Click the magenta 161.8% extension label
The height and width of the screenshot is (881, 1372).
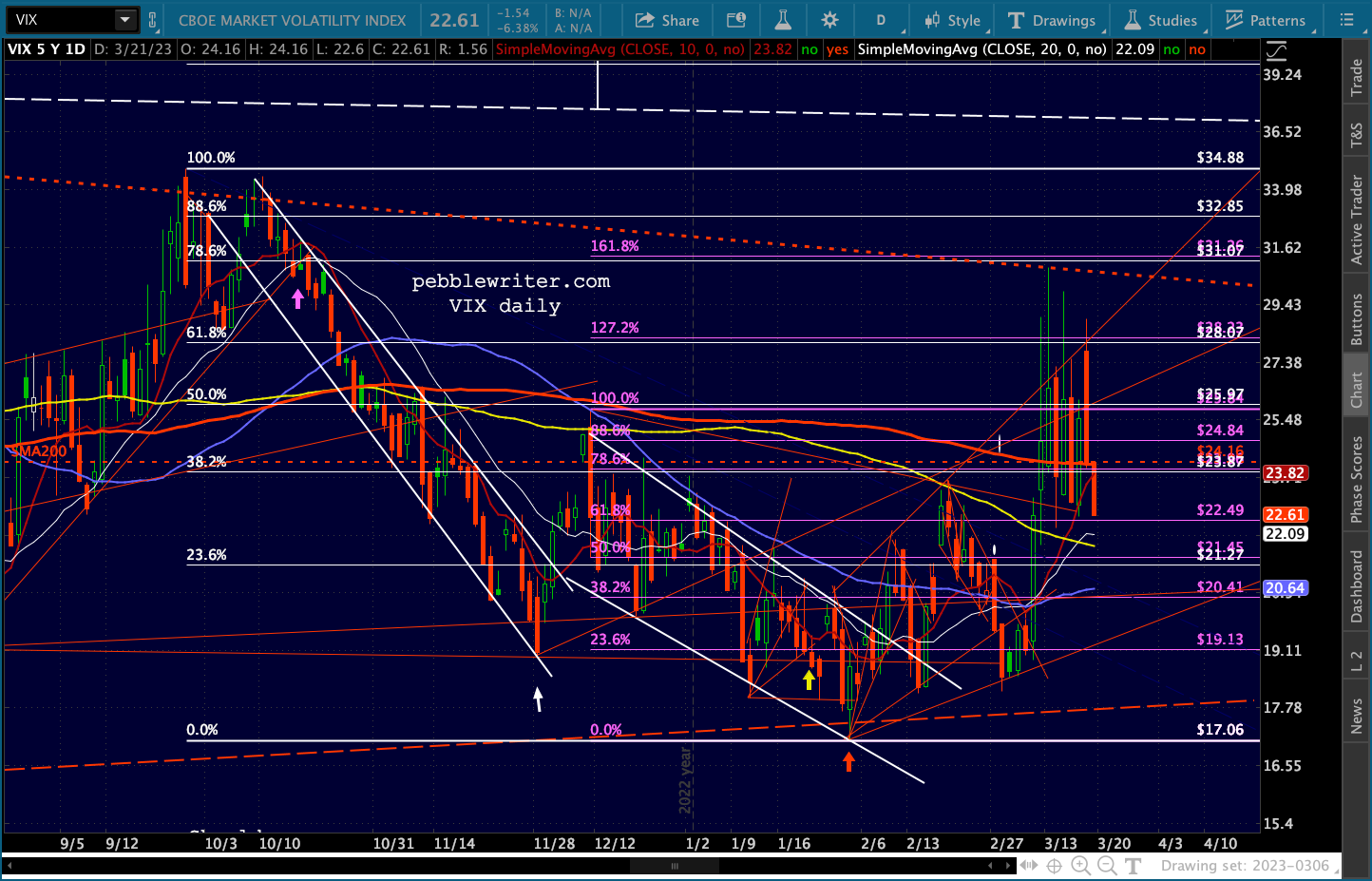click(x=615, y=246)
